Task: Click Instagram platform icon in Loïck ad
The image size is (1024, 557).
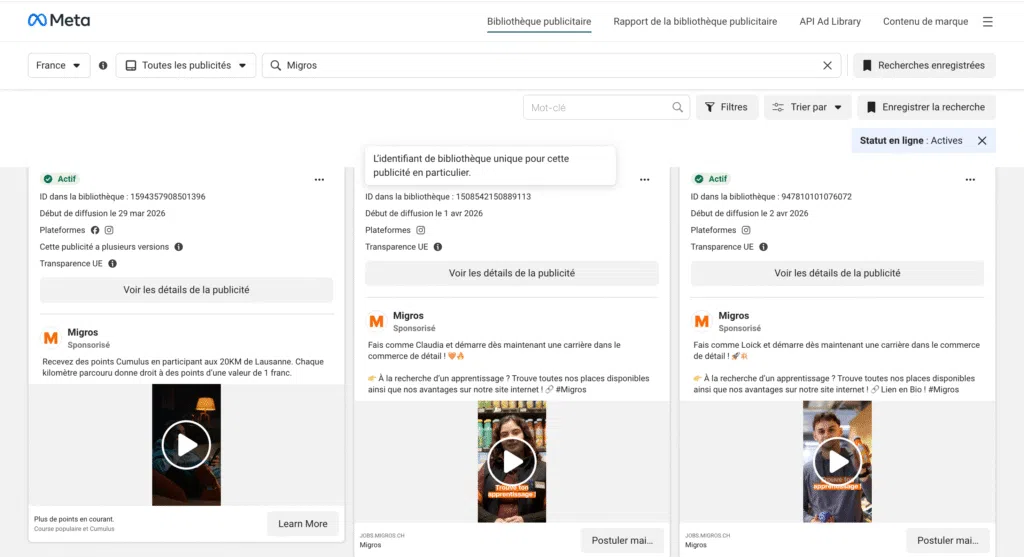Action: pos(746,230)
